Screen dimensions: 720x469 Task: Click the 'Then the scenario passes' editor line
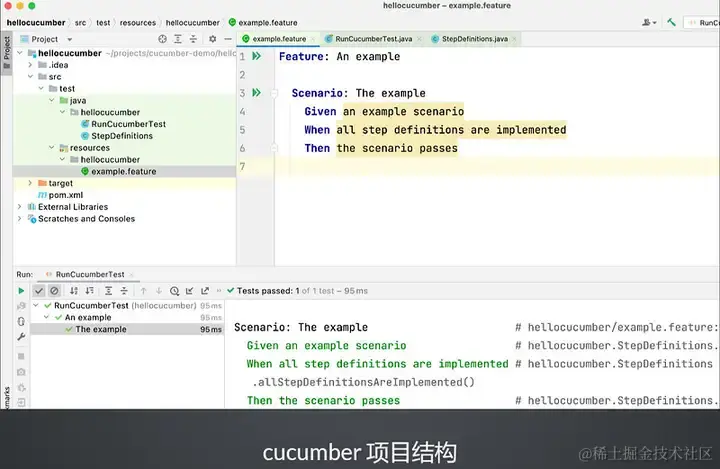coord(381,148)
